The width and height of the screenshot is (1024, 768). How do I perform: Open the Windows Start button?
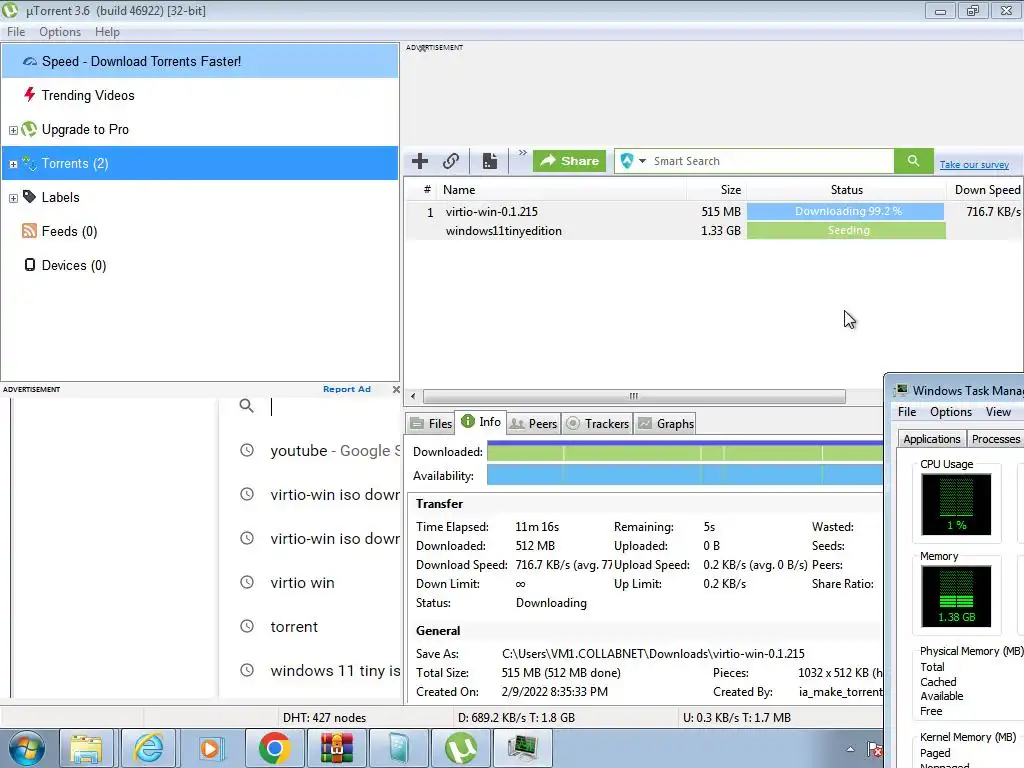27,748
